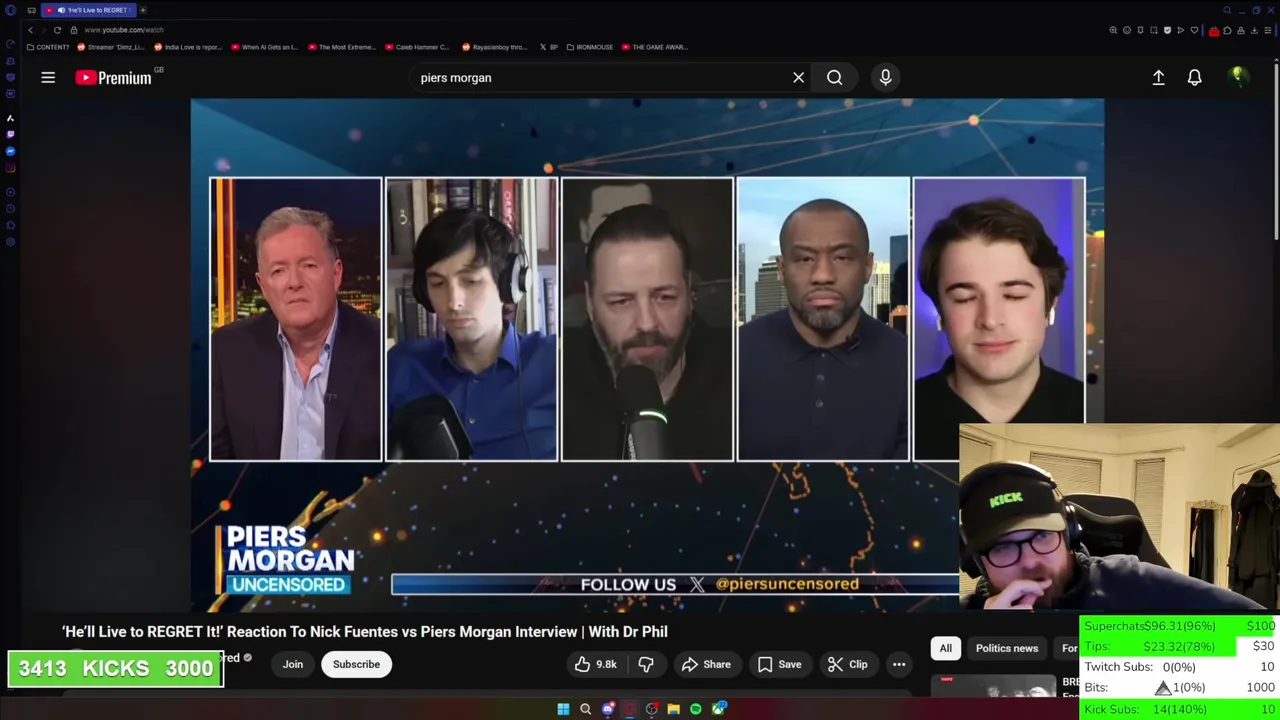Open File Explorer from the taskbar
The width and height of the screenshot is (1280, 720).
pos(673,709)
